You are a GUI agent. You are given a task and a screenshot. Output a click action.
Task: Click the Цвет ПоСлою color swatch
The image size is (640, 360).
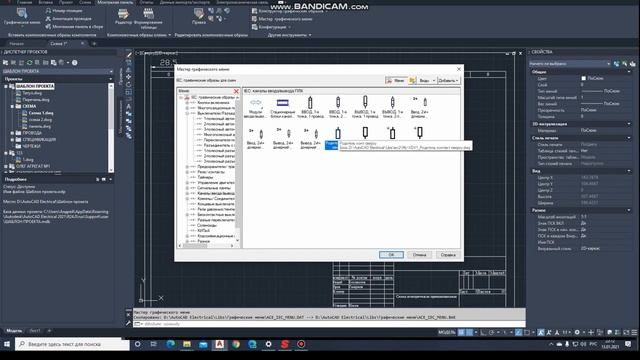[x=583, y=78]
